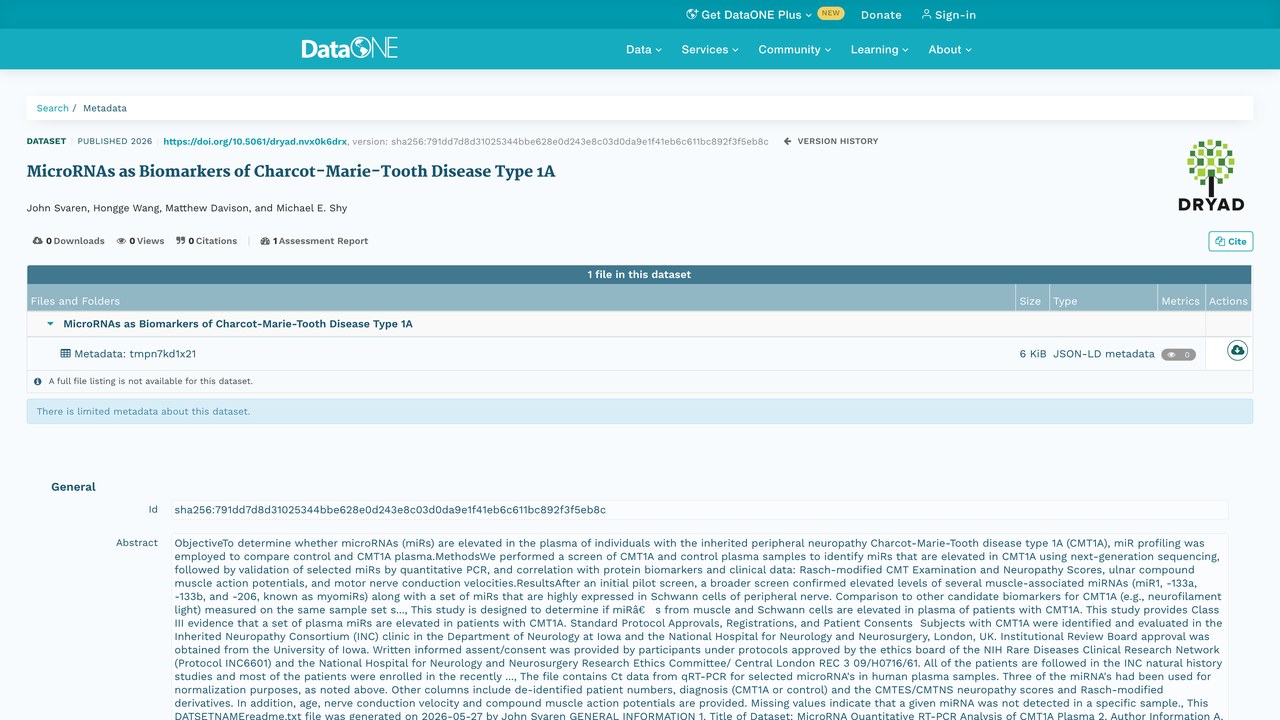Open the Get DataONE Plus dropdown
Screen dimensions: 1280x720
click(x=749, y=15)
